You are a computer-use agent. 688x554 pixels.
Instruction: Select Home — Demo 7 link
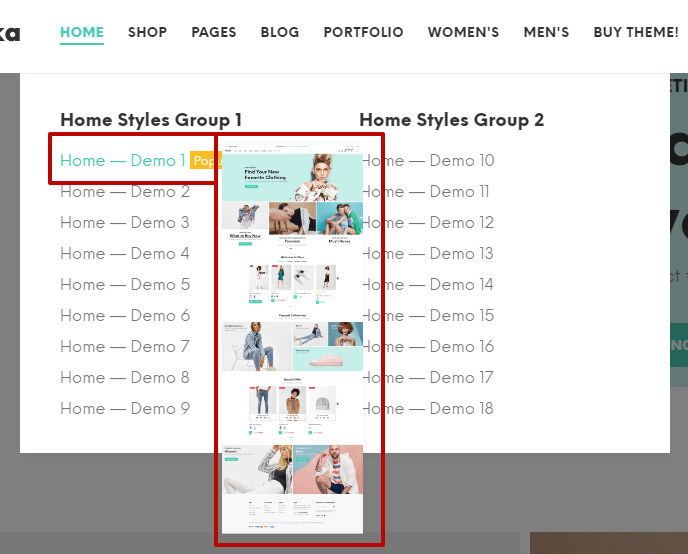point(124,346)
